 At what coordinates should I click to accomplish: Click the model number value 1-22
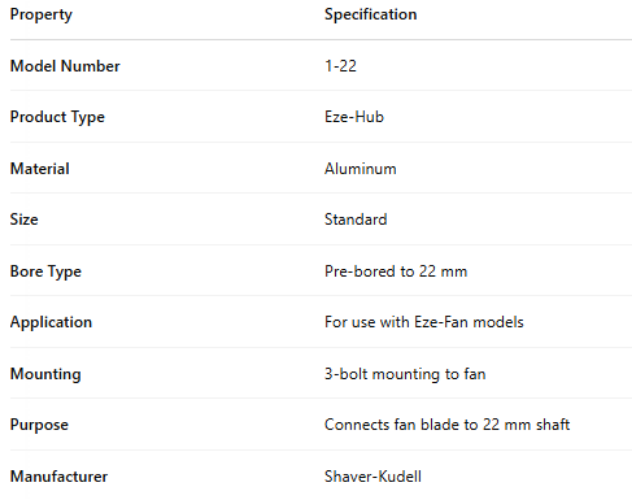pos(340,66)
